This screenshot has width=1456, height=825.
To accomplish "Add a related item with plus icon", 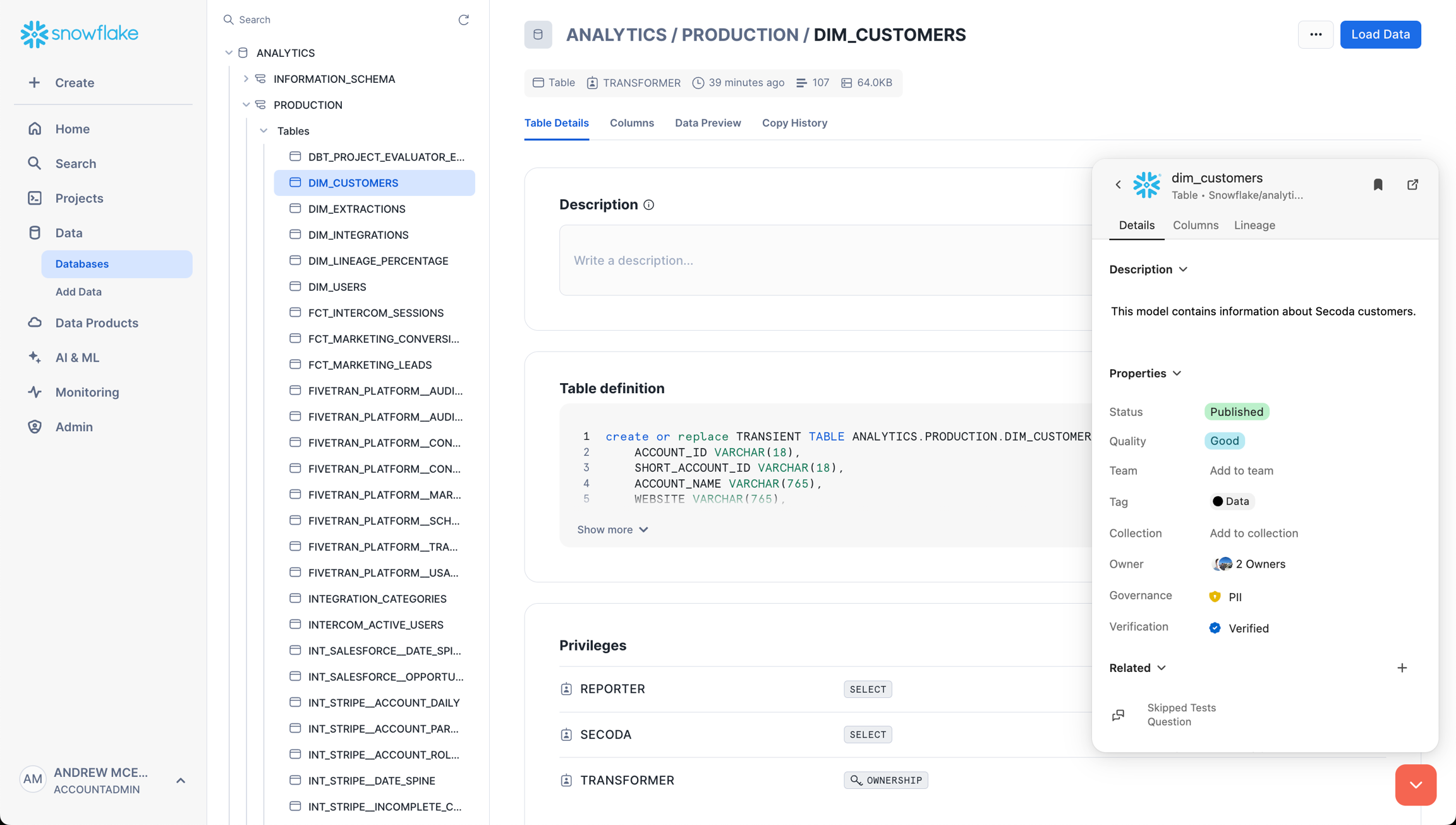I will click(x=1402, y=668).
